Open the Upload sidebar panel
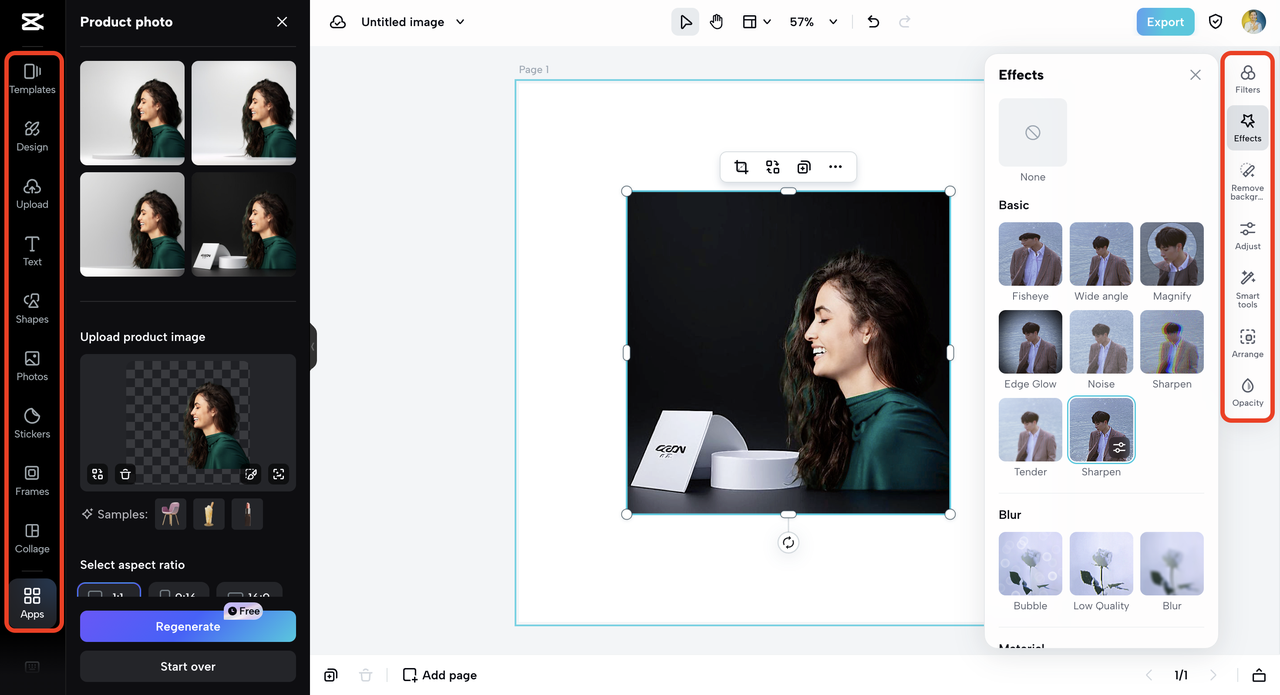Screen dimensions: 1280x695 click(x=32, y=194)
